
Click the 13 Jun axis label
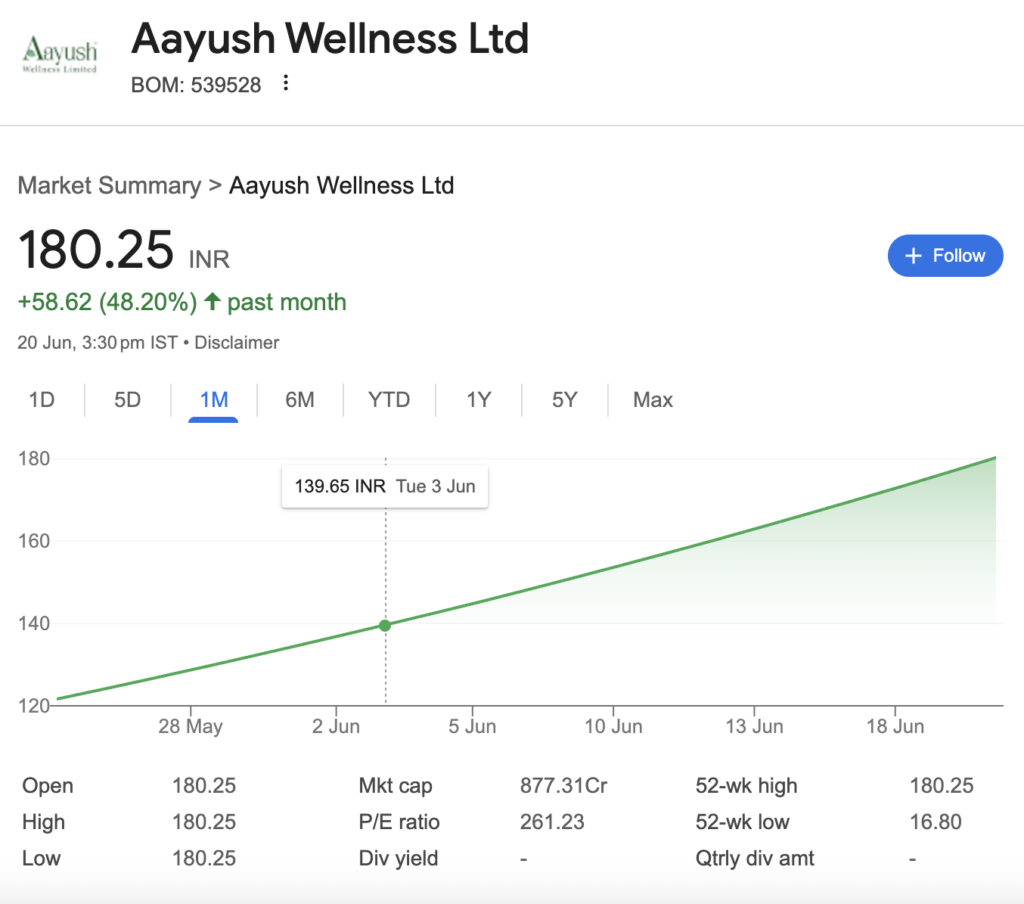point(754,726)
